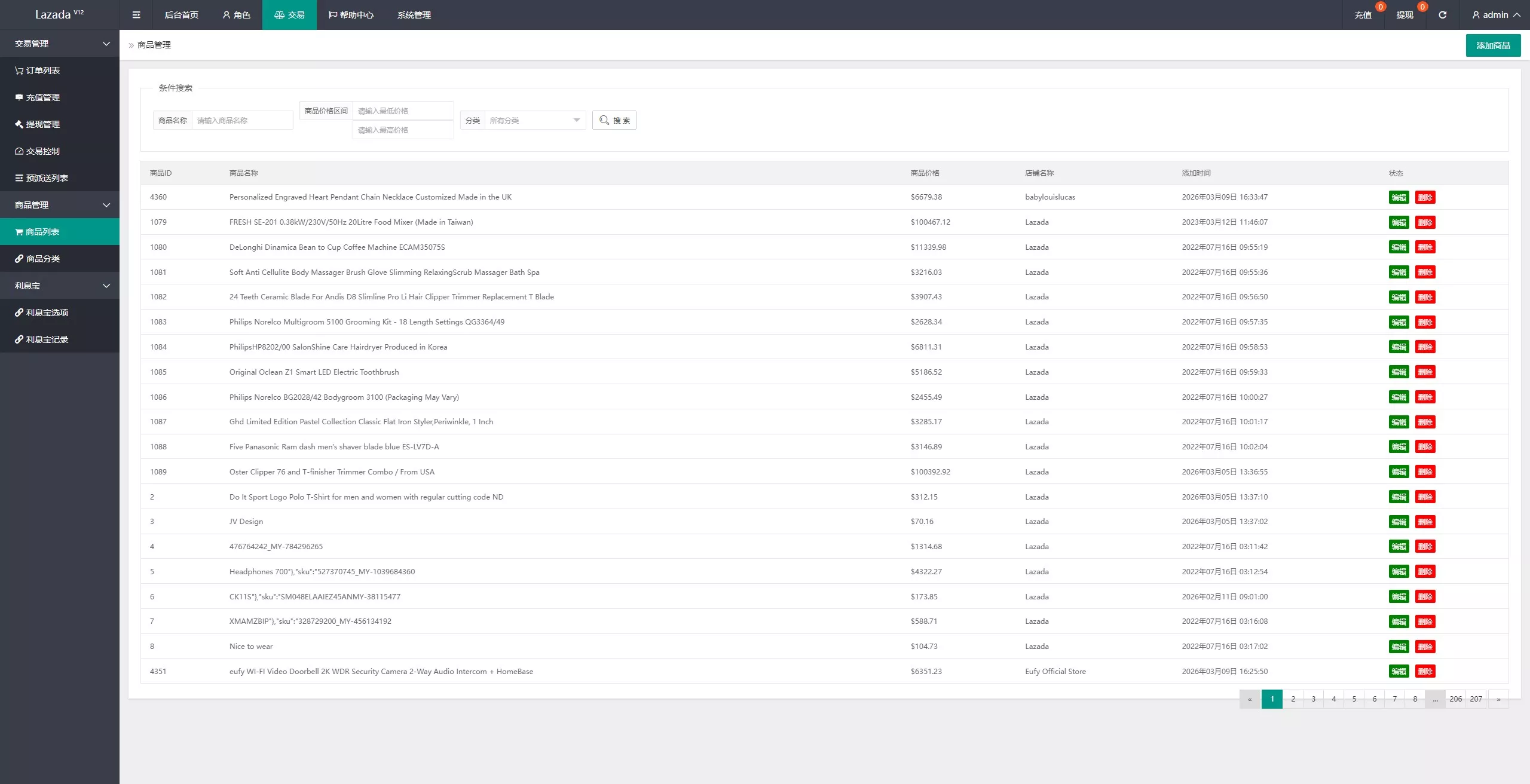Click the refresh icon in top bar
The height and width of the screenshot is (784, 1530).
[x=1442, y=15]
